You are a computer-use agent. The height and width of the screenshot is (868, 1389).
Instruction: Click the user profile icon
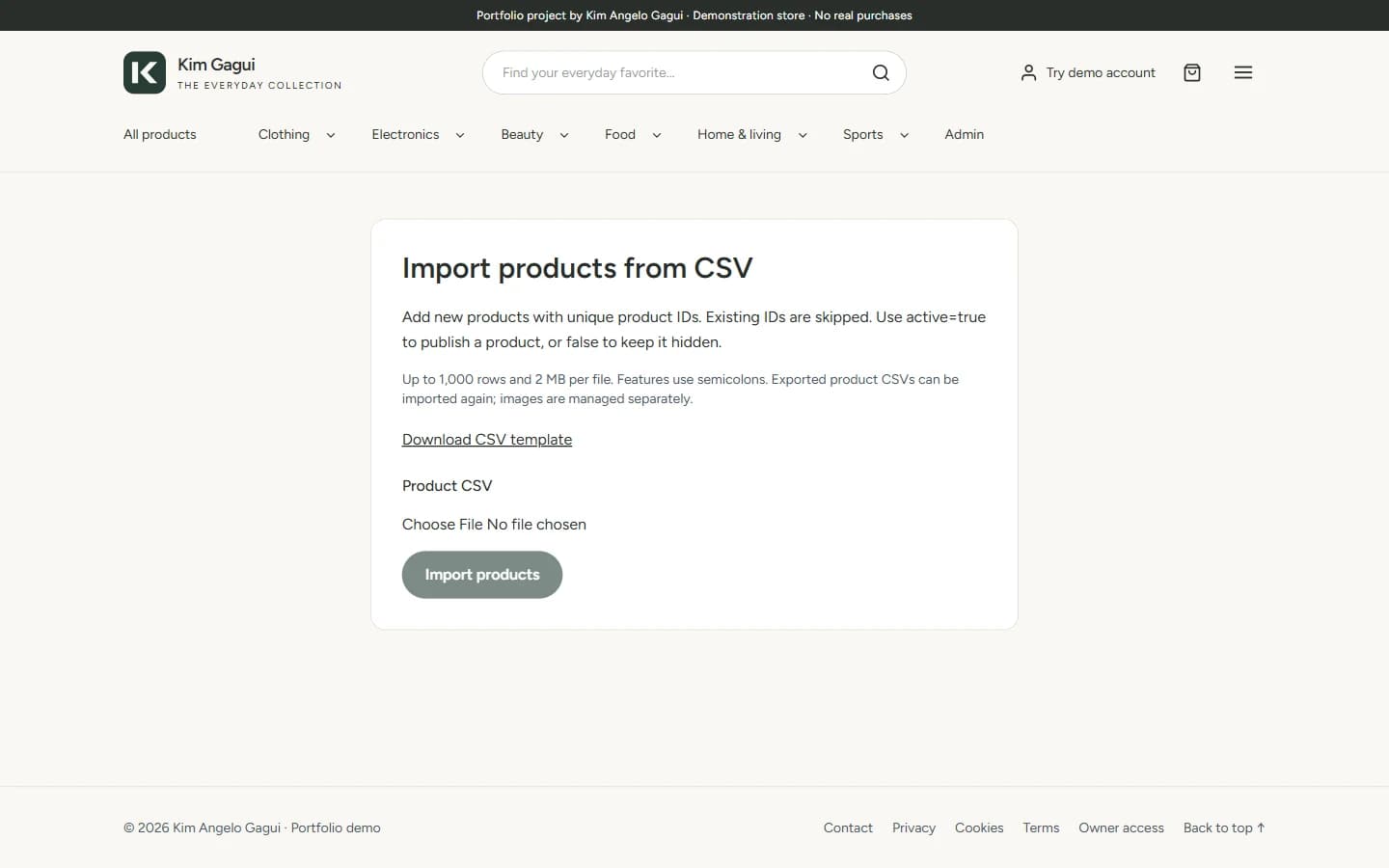(x=1028, y=72)
